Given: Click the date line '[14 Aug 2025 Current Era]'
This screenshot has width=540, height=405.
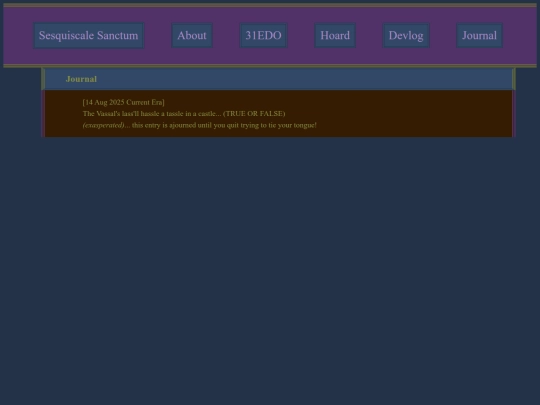Looking at the screenshot, I should [124, 102].
